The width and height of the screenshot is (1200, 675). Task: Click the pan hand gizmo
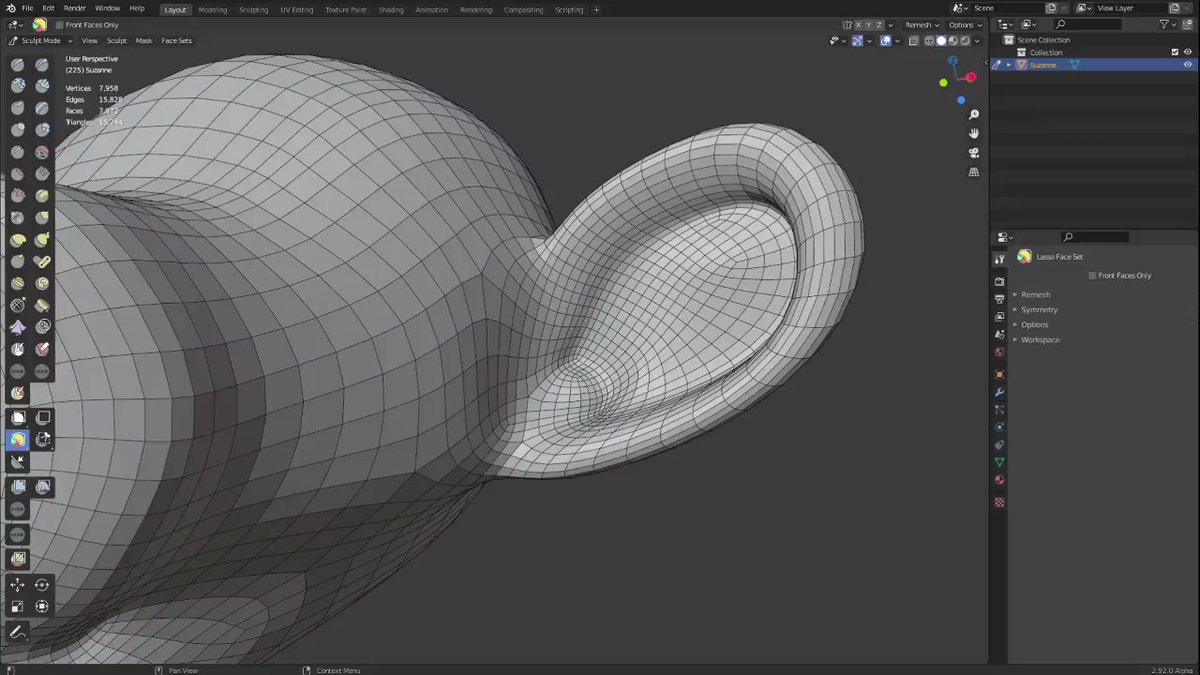pyautogui.click(x=973, y=134)
